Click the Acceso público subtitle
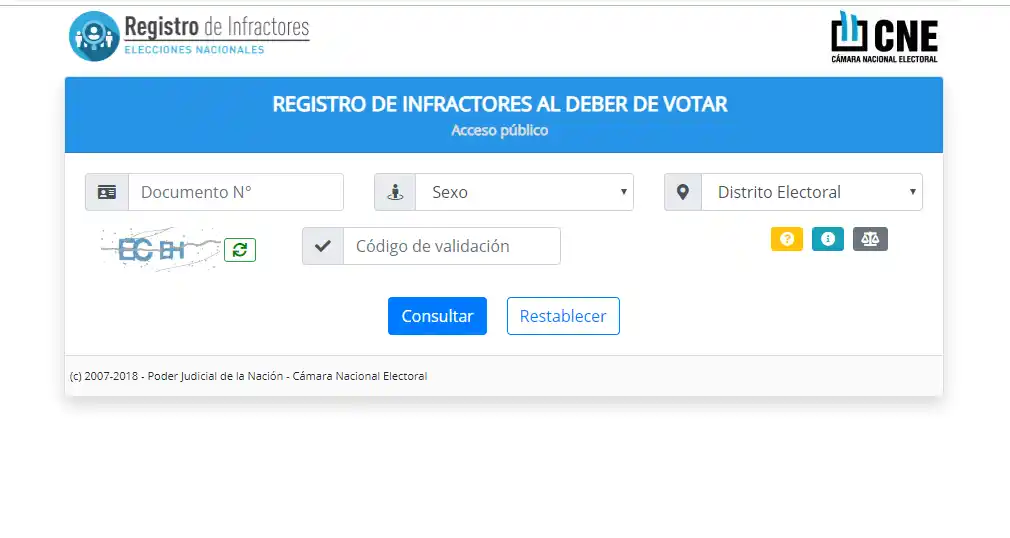This screenshot has width=1010, height=538. pyautogui.click(x=500, y=131)
